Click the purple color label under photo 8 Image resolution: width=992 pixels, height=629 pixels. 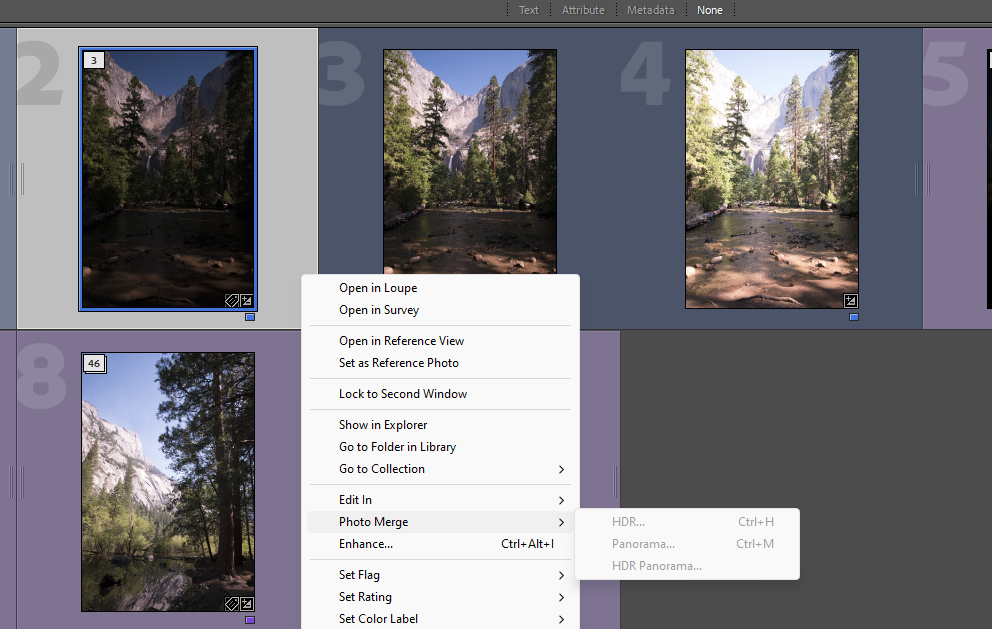click(x=250, y=620)
